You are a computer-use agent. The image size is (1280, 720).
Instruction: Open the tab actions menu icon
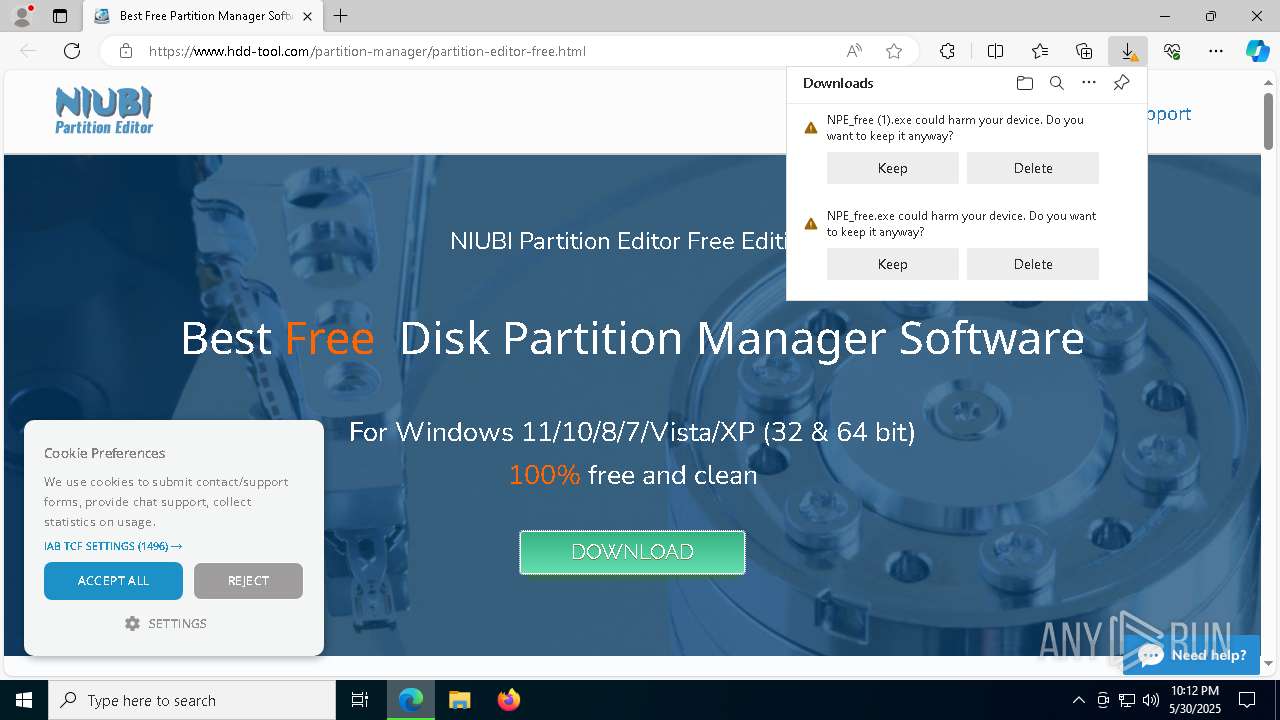click(60, 16)
